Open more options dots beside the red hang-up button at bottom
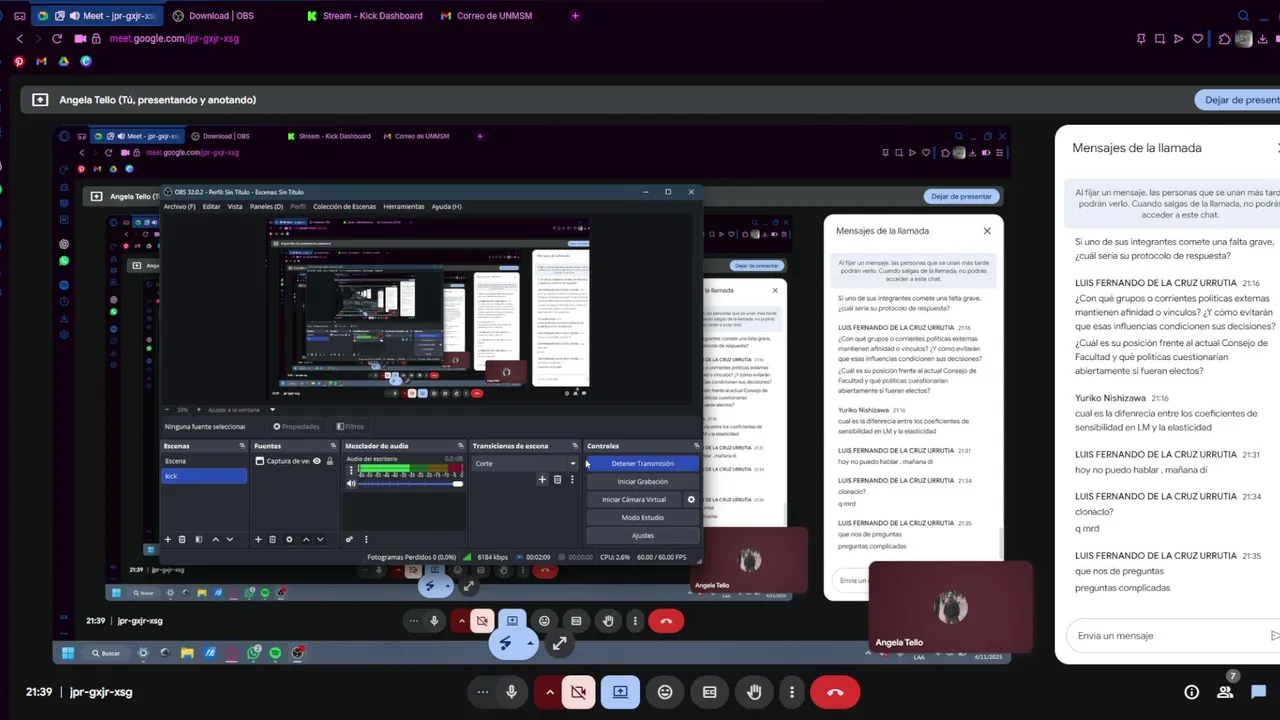The height and width of the screenshot is (720, 1280). (x=792, y=692)
